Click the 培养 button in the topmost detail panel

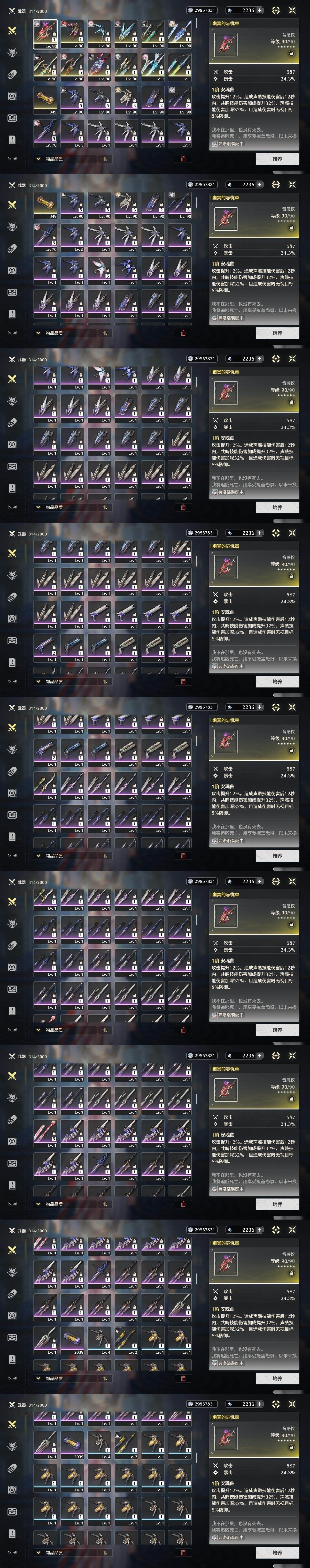pos(277,159)
